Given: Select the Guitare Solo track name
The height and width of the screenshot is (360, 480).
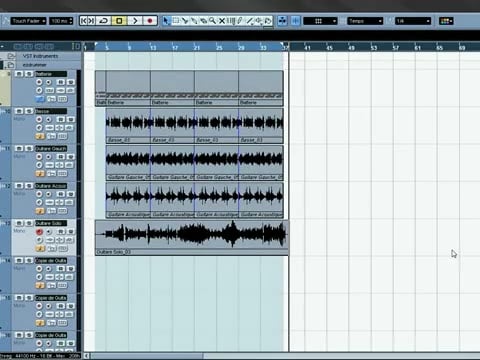Looking at the screenshot, I should (51, 223).
